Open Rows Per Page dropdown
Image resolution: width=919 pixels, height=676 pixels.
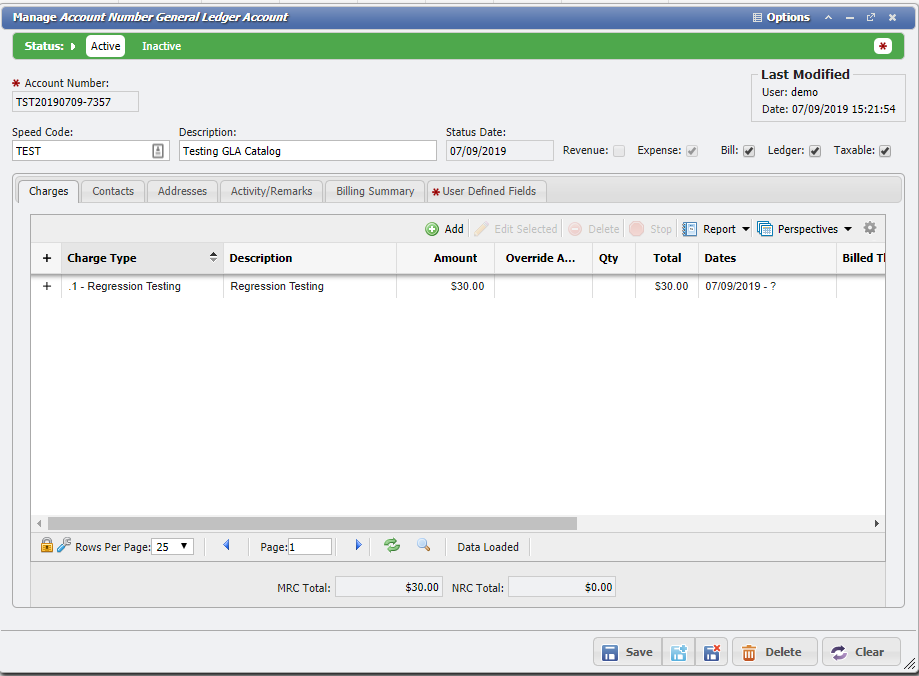point(173,547)
